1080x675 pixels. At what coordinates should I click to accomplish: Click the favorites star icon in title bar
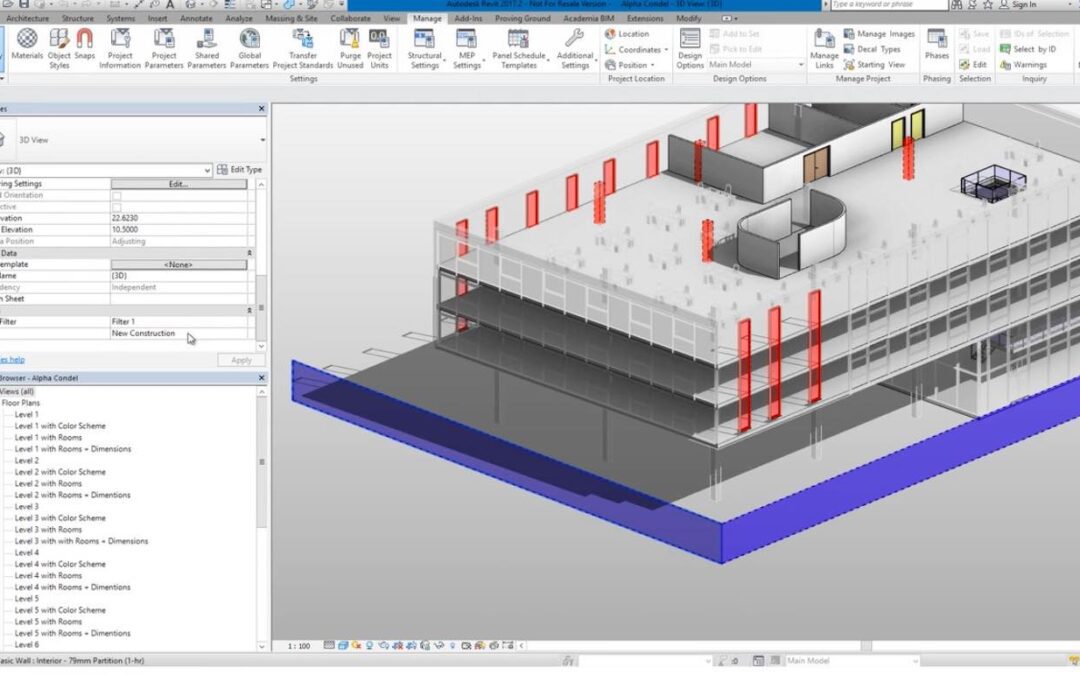click(988, 4)
